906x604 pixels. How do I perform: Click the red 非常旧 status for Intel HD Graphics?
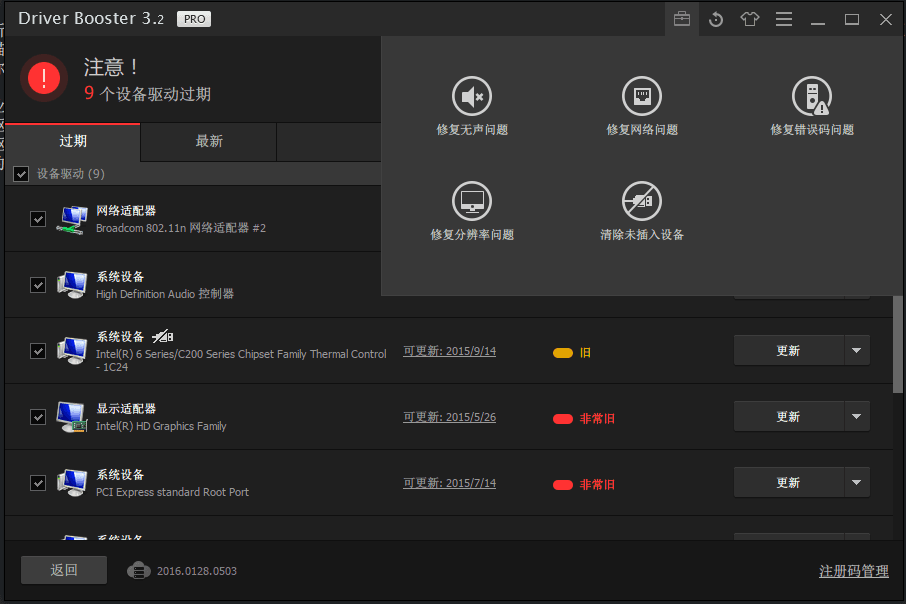click(584, 418)
